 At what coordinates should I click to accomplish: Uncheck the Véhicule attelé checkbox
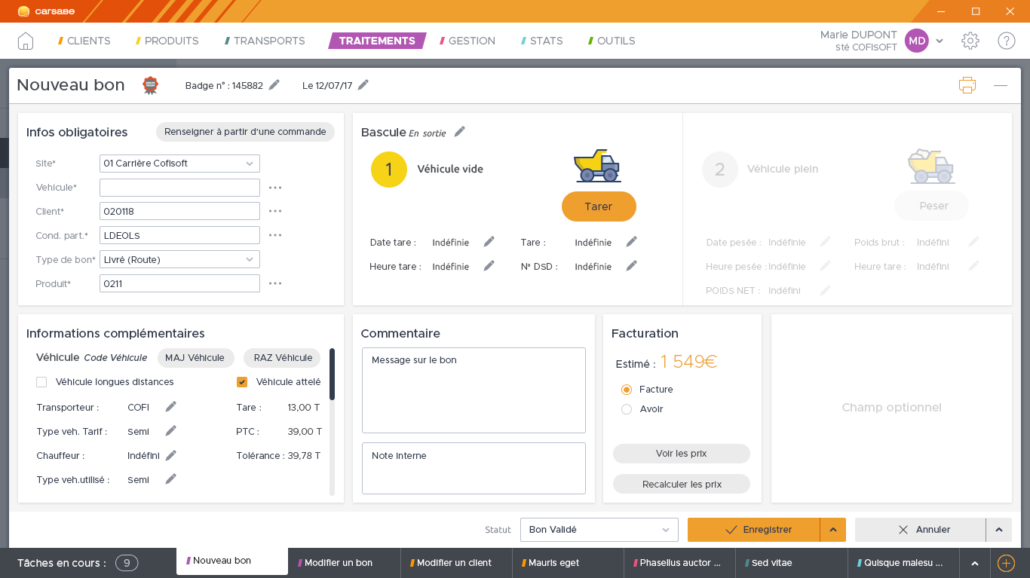point(242,382)
